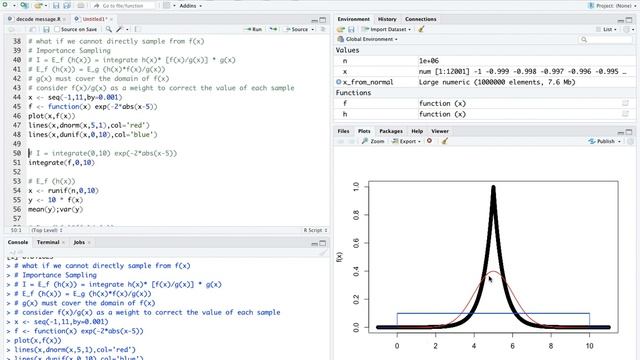Close the decode message.R tab
The width and height of the screenshot is (640, 360).
coord(64,19)
